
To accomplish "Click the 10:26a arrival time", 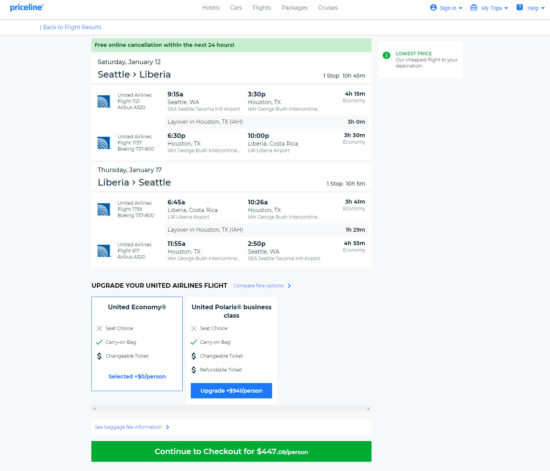I will pyautogui.click(x=257, y=202).
